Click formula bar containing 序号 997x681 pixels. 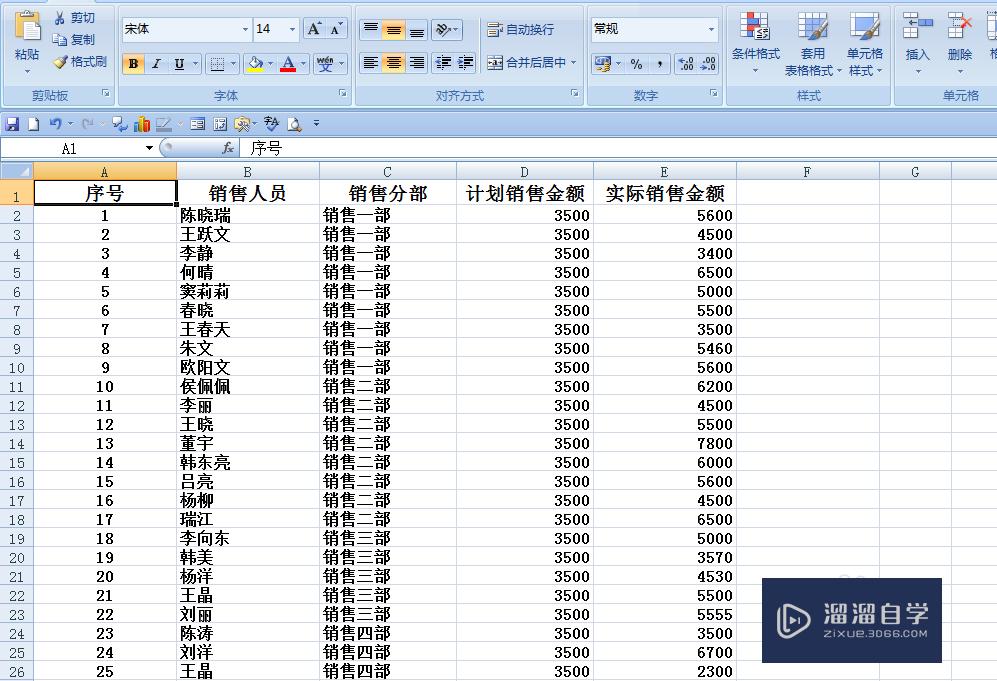tap(617, 148)
